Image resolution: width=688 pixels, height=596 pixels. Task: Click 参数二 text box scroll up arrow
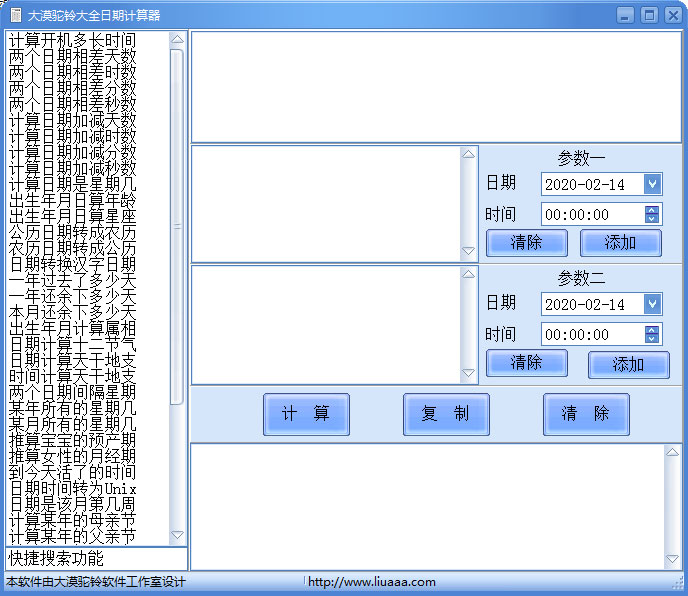point(469,274)
